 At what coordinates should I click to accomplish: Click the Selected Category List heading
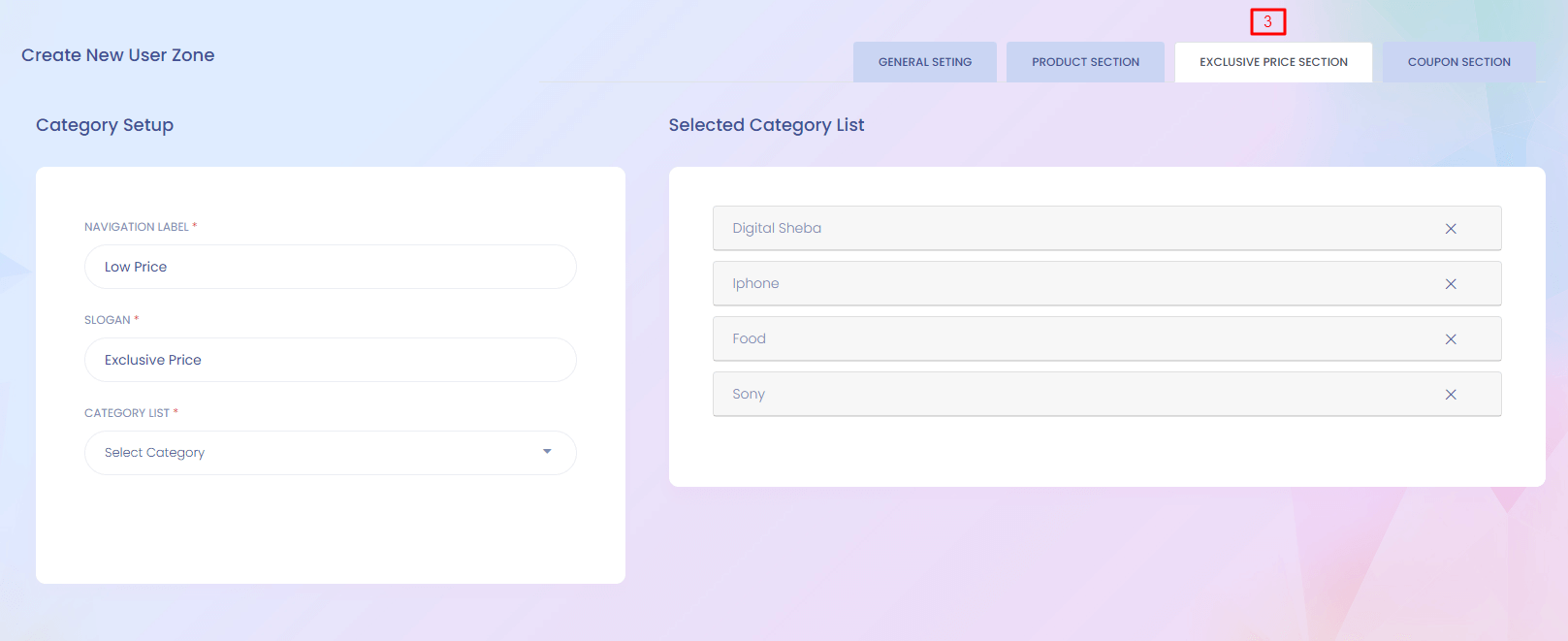point(766,125)
